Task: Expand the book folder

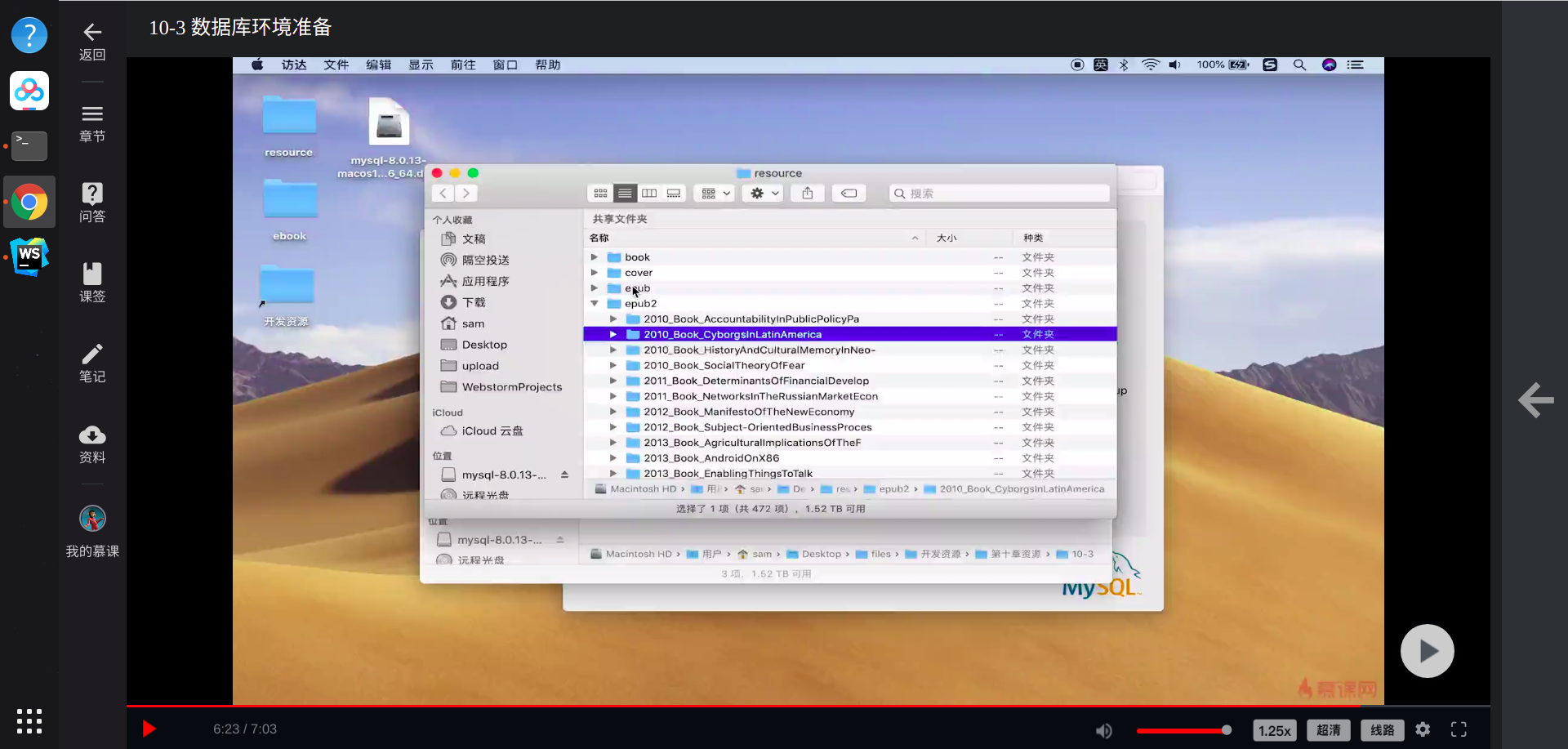Action: pyautogui.click(x=595, y=256)
